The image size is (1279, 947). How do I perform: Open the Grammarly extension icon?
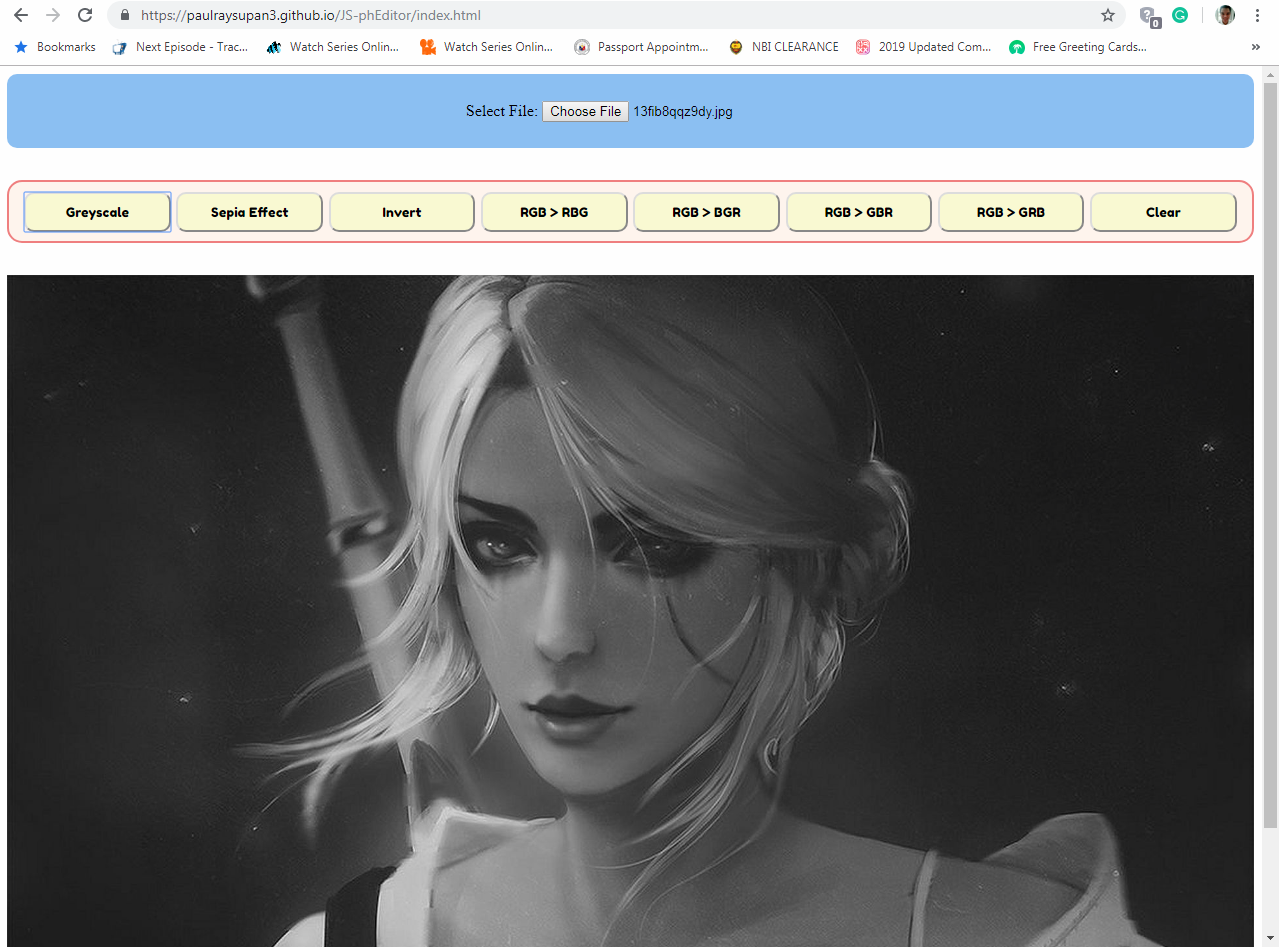[1180, 15]
